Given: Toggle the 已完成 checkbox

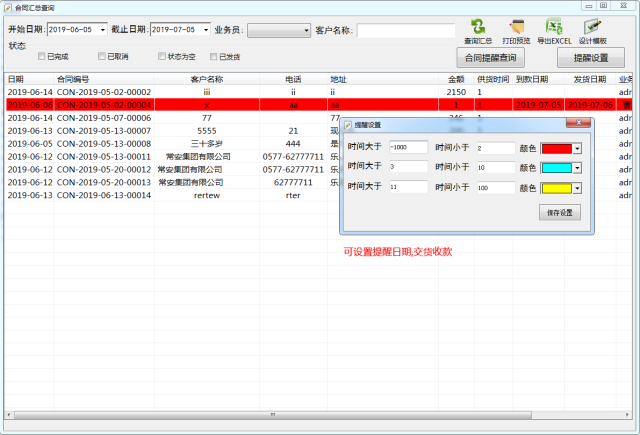Looking at the screenshot, I should pos(42,57).
